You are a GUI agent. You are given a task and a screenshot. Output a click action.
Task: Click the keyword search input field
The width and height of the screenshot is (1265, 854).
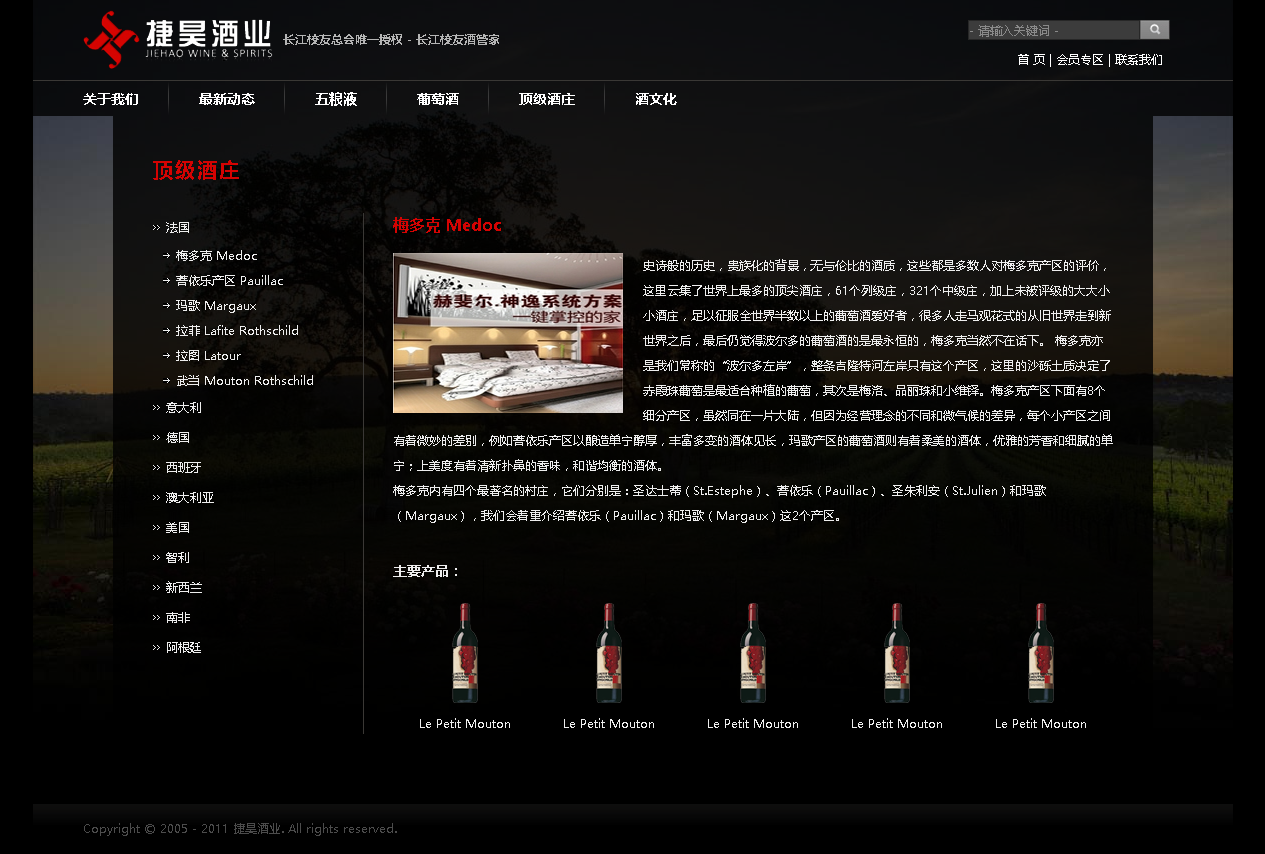coord(1053,31)
